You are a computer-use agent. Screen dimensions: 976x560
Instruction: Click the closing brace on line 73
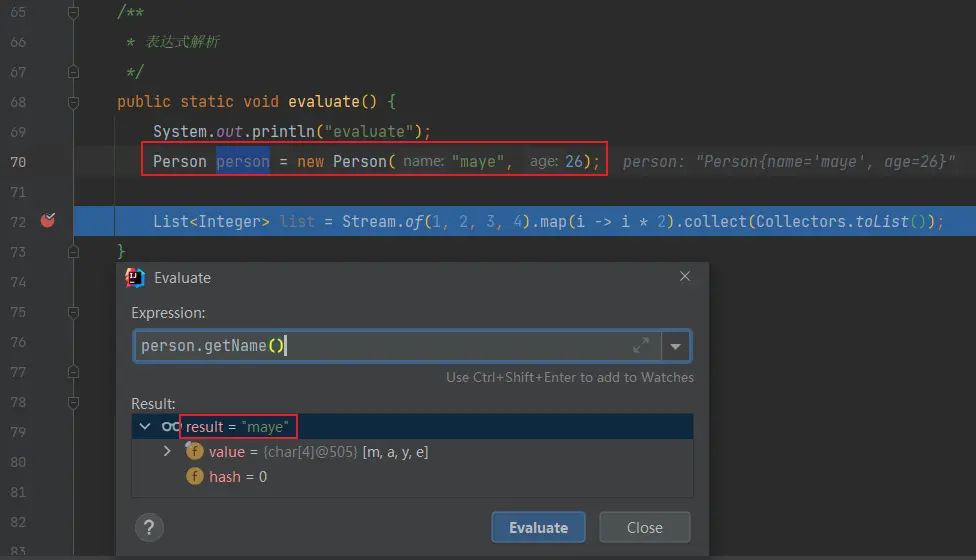click(x=121, y=251)
